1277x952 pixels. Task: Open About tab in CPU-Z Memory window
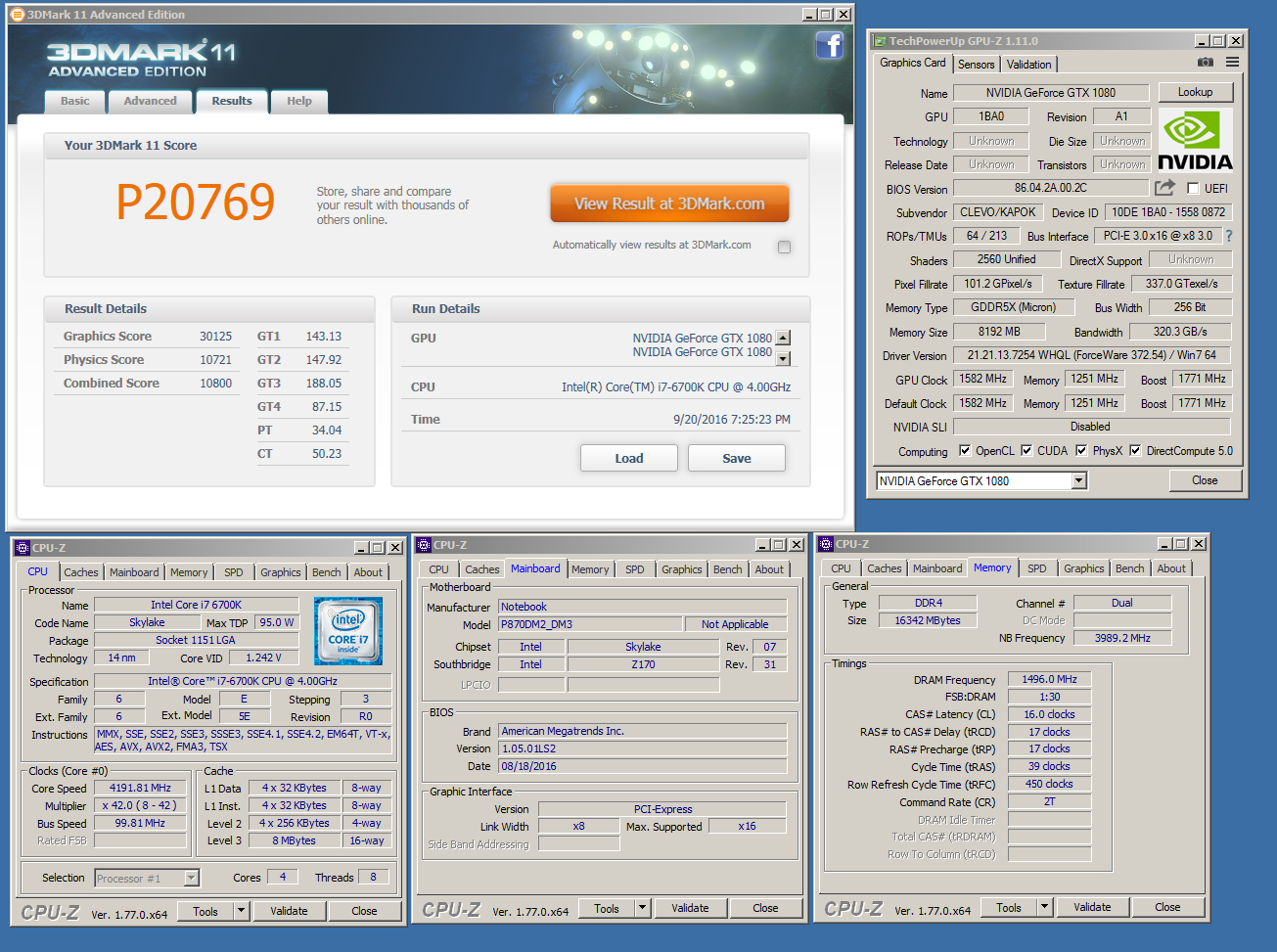click(x=1171, y=568)
